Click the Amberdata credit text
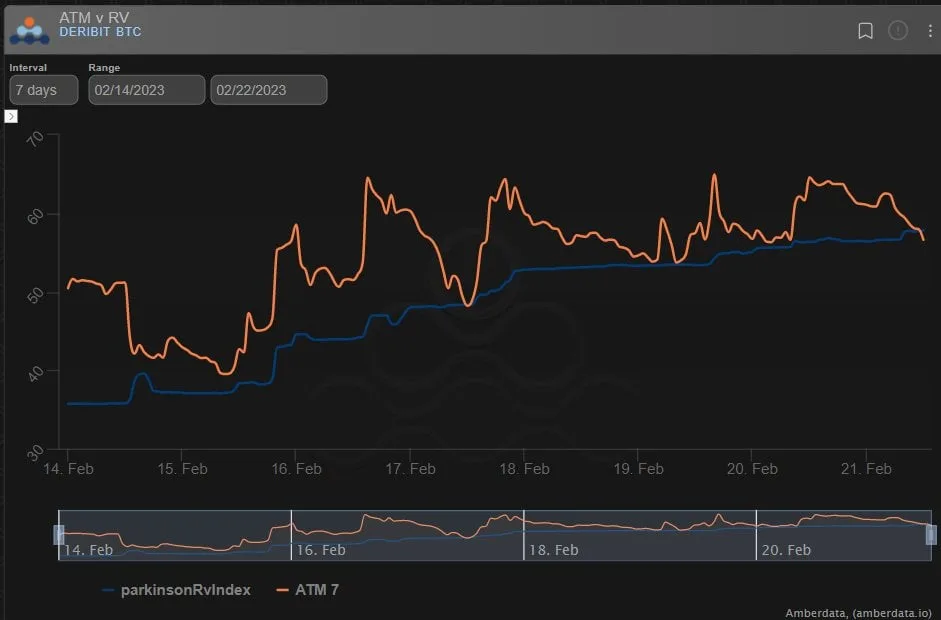Viewport: 941px width, 620px height. coord(859,613)
